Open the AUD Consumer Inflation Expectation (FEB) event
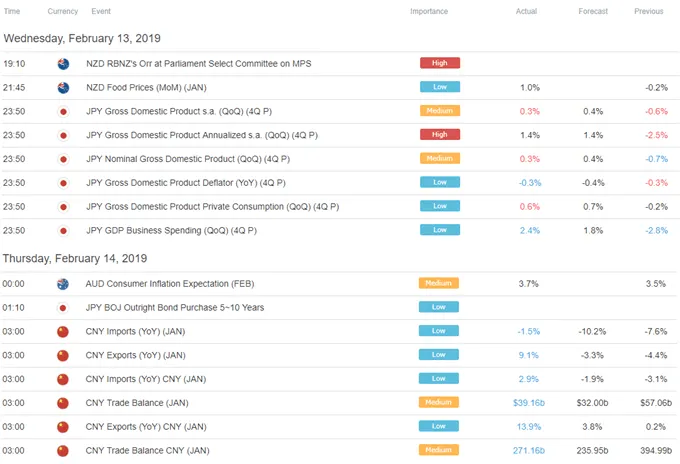 [170, 284]
